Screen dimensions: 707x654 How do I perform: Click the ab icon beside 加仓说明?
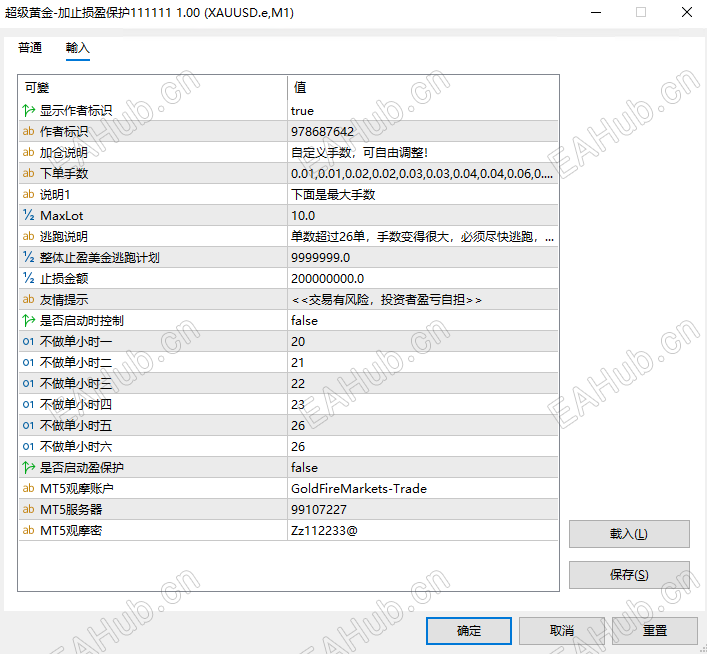click(28, 152)
